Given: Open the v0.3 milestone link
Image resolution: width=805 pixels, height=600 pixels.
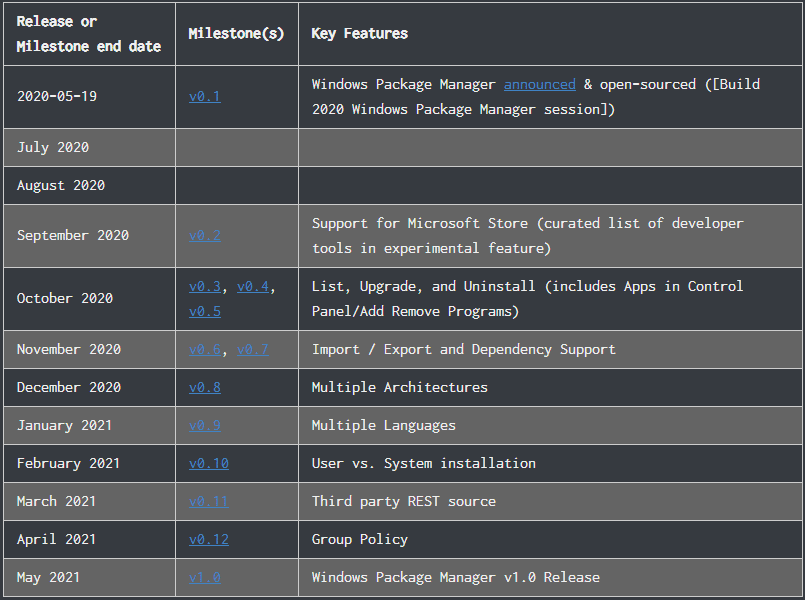Looking at the screenshot, I should (x=205, y=286).
